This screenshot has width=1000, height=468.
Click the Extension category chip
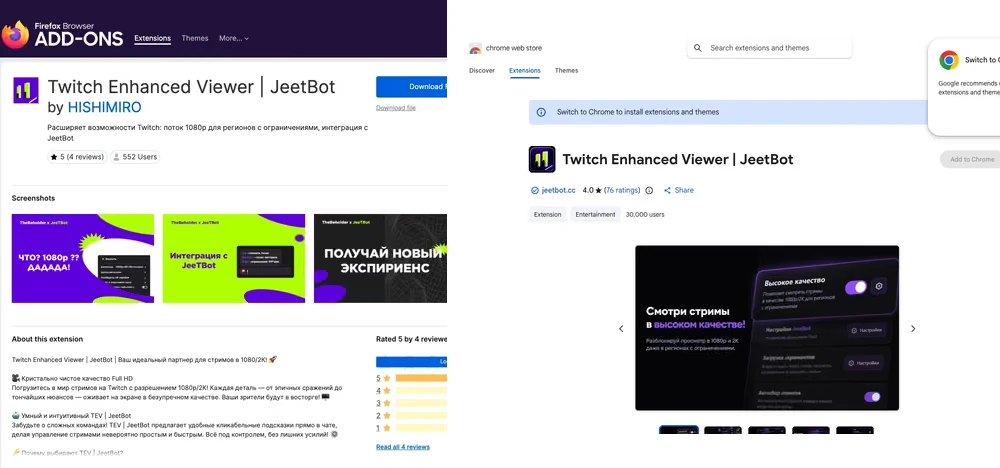548,215
